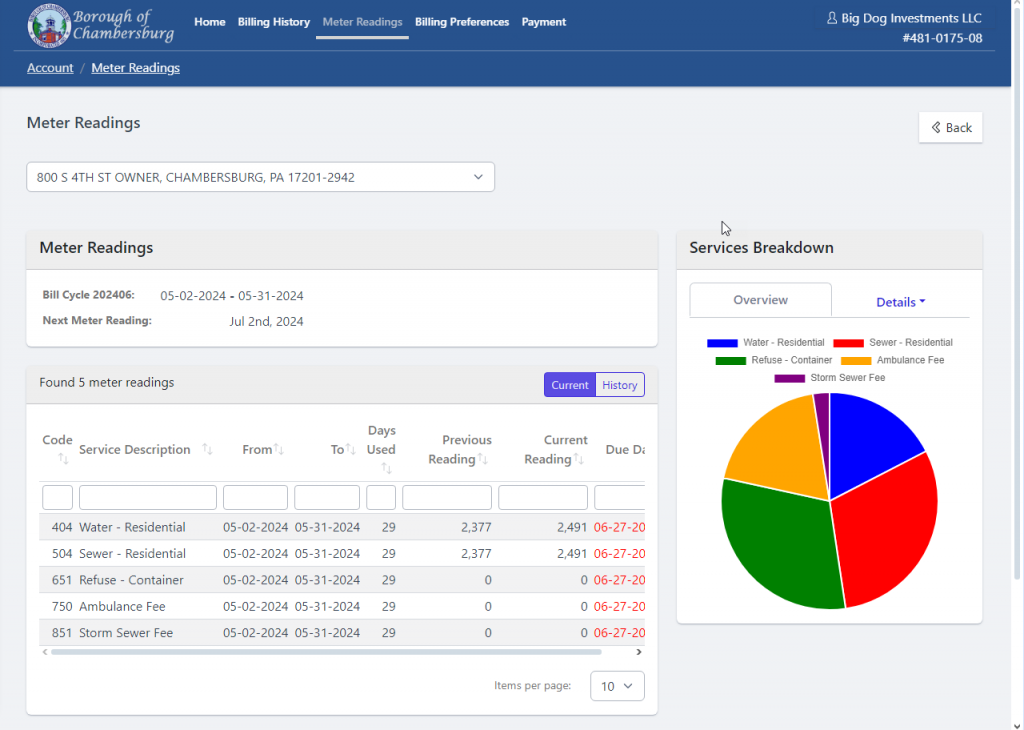
Task: Open the service address dropdown
Action: click(x=260, y=177)
